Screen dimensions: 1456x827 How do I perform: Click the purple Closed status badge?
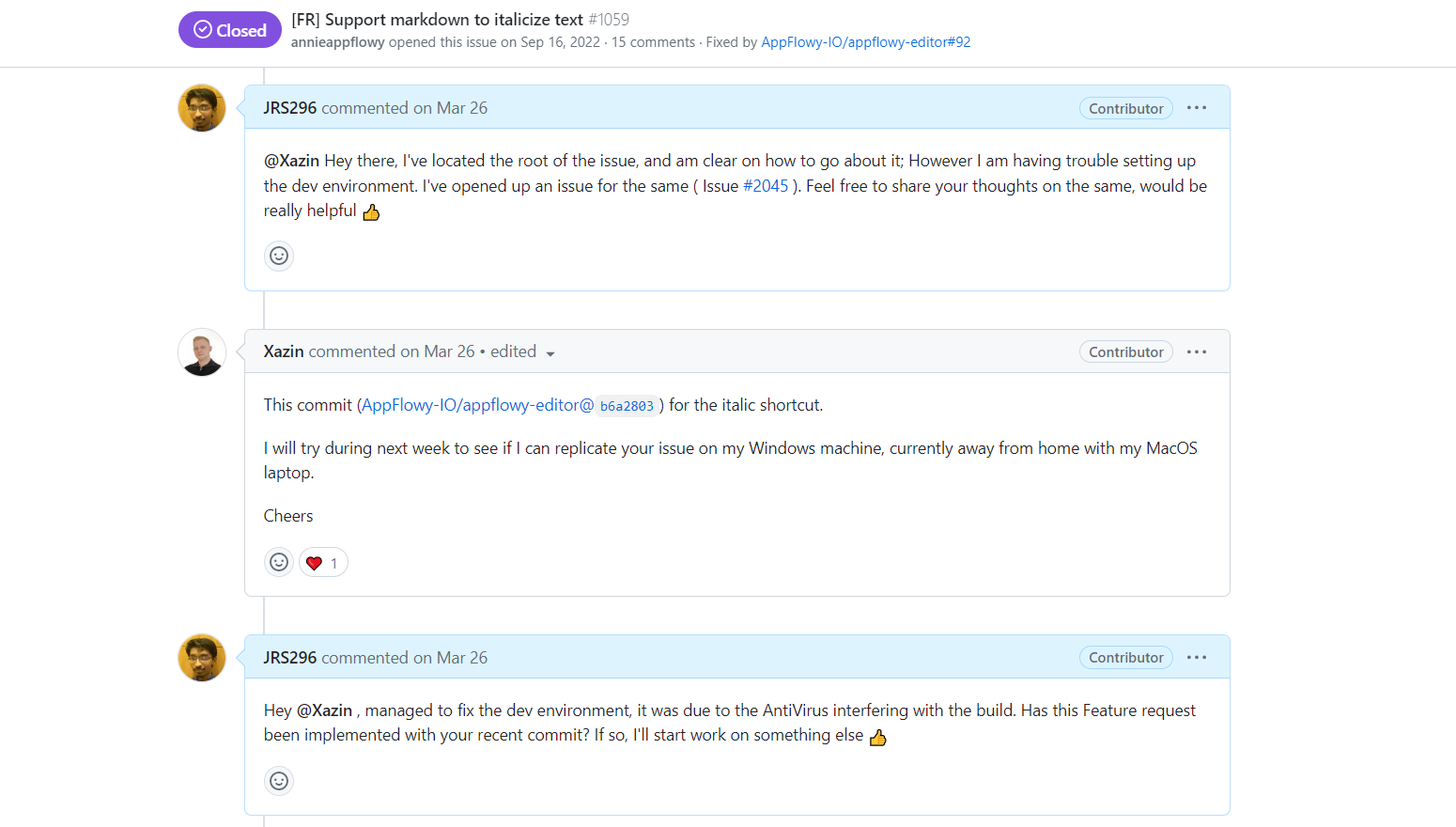click(x=230, y=30)
